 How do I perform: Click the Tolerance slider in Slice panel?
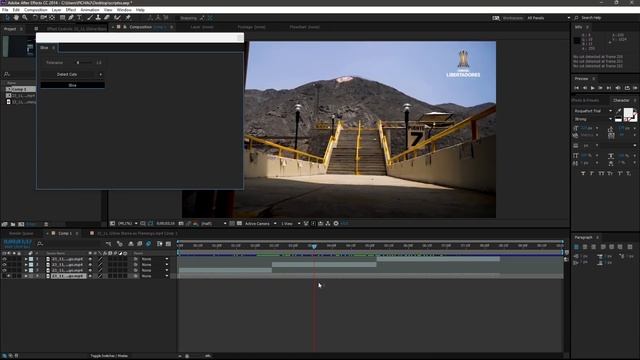pos(84,63)
